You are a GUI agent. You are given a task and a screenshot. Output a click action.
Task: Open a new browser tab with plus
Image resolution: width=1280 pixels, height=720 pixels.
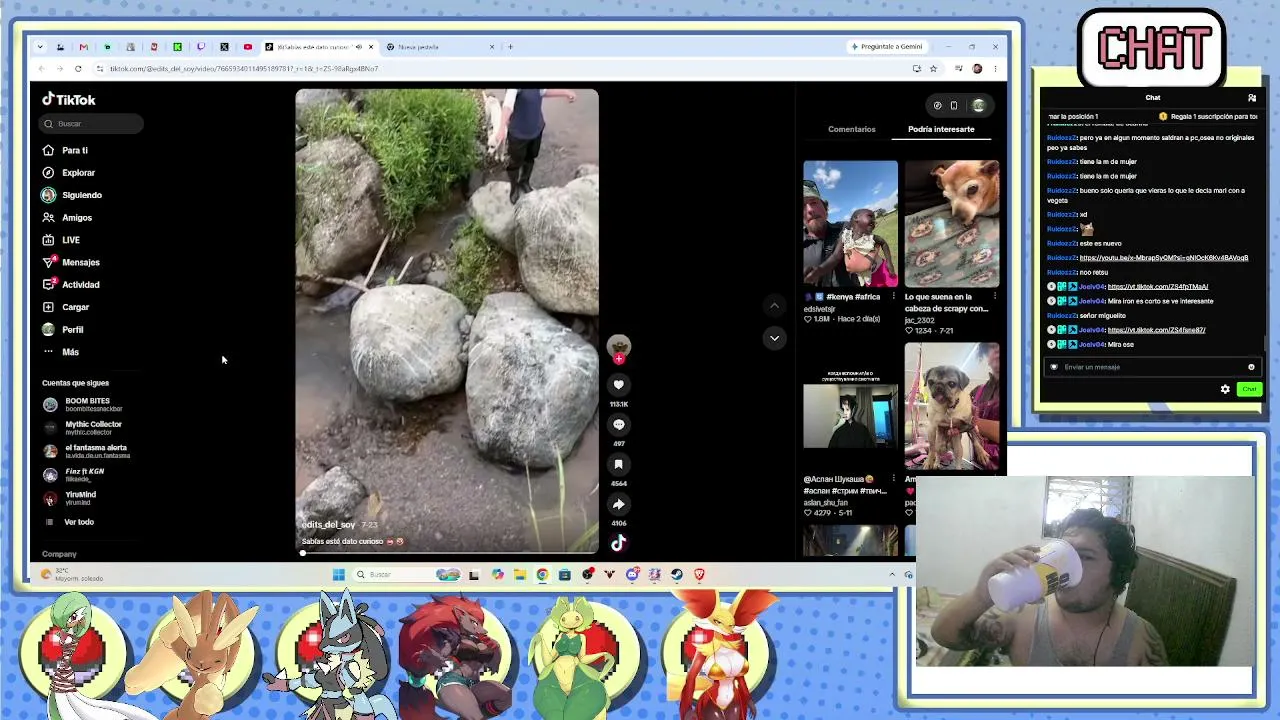click(510, 47)
